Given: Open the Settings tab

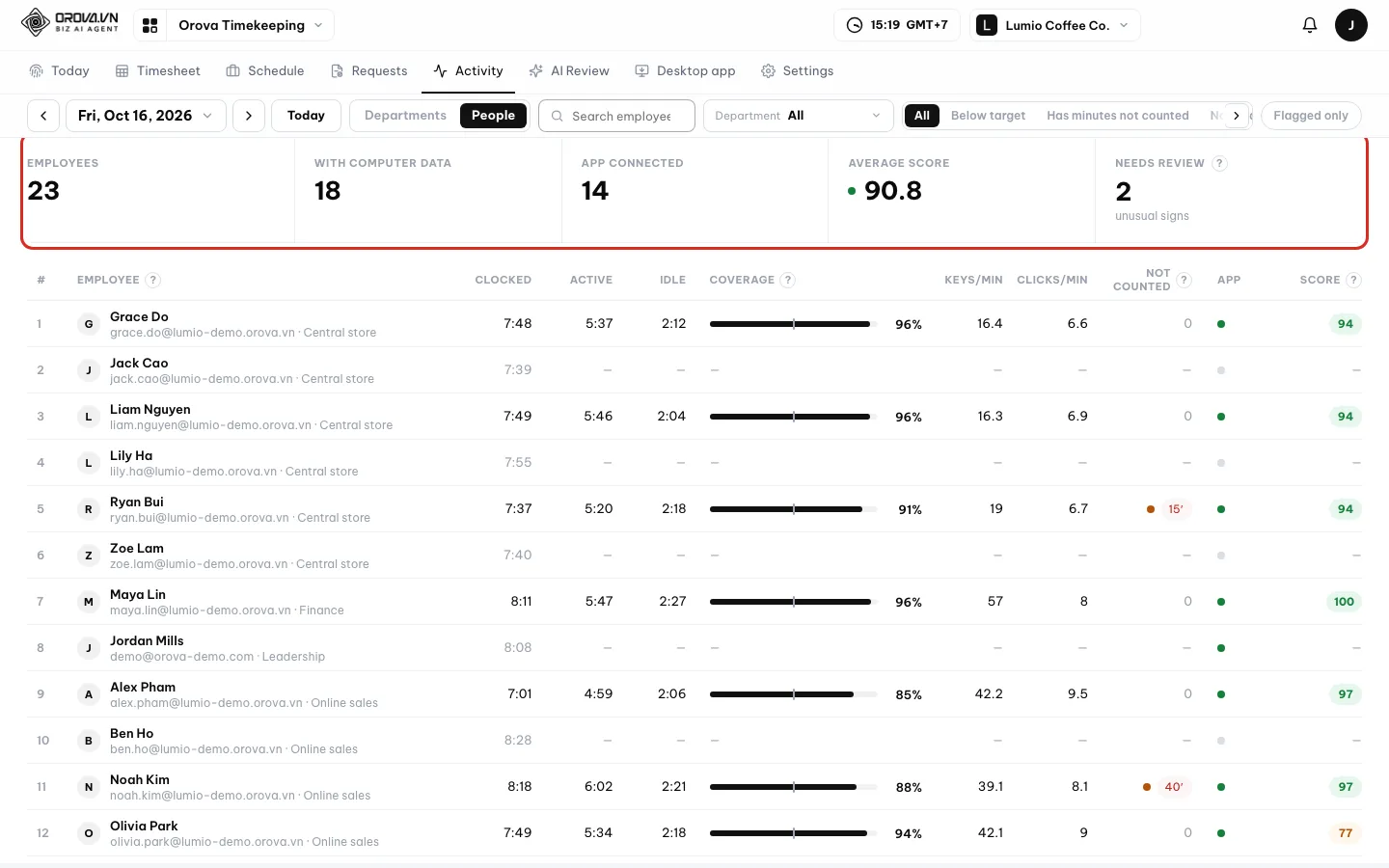Looking at the screenshot, I should pyautogui.click(x=798, y=71).
